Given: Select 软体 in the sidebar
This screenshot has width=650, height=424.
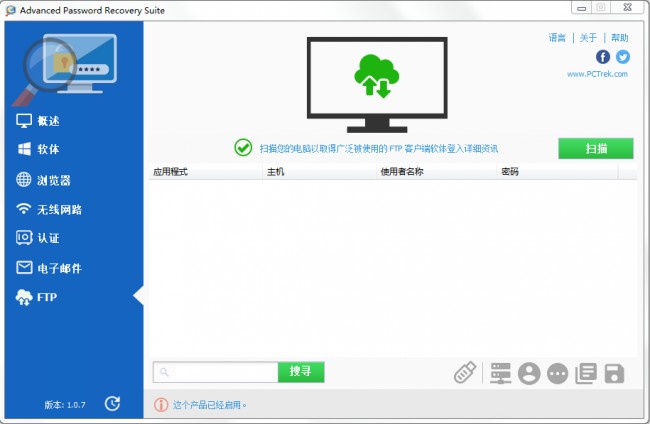Looking at the screenshot, I should coord(38,149).
